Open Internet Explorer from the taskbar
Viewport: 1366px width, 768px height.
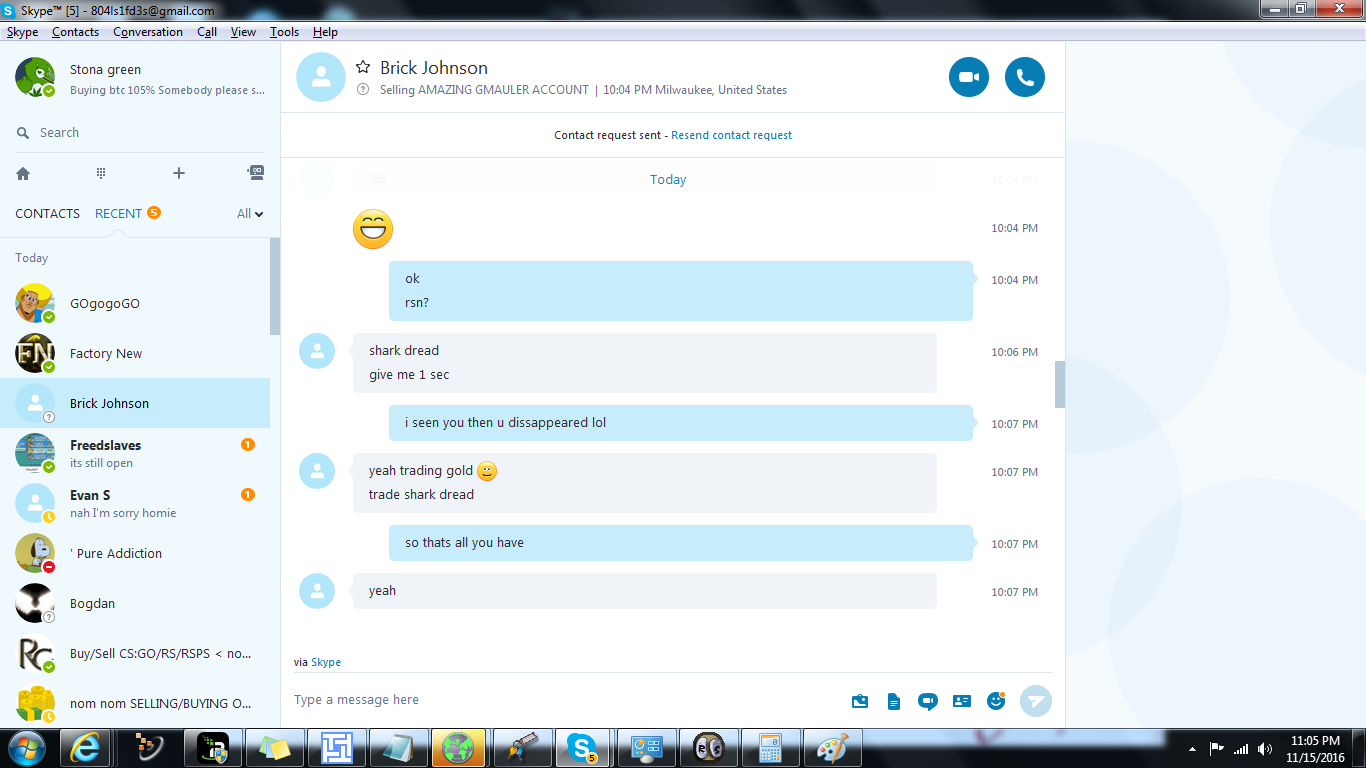click(86, 748)
